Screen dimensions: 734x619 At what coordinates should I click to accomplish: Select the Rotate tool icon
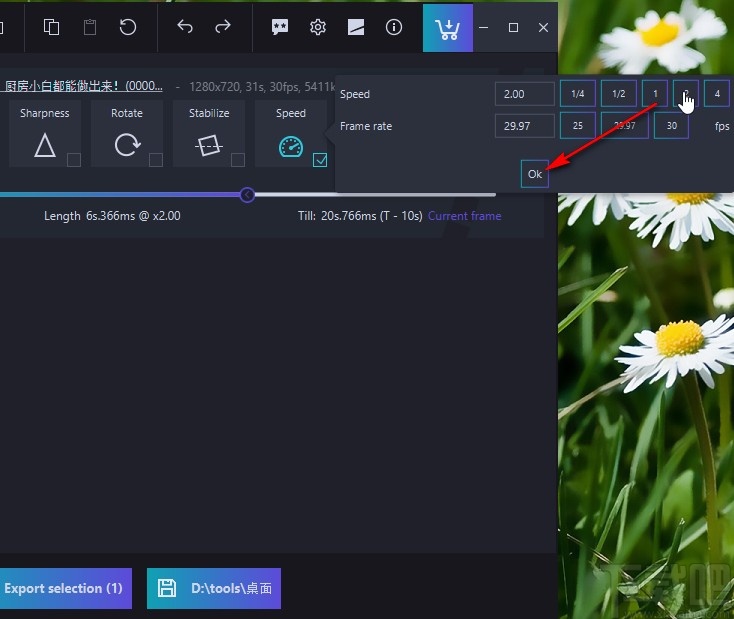point(127,146)
